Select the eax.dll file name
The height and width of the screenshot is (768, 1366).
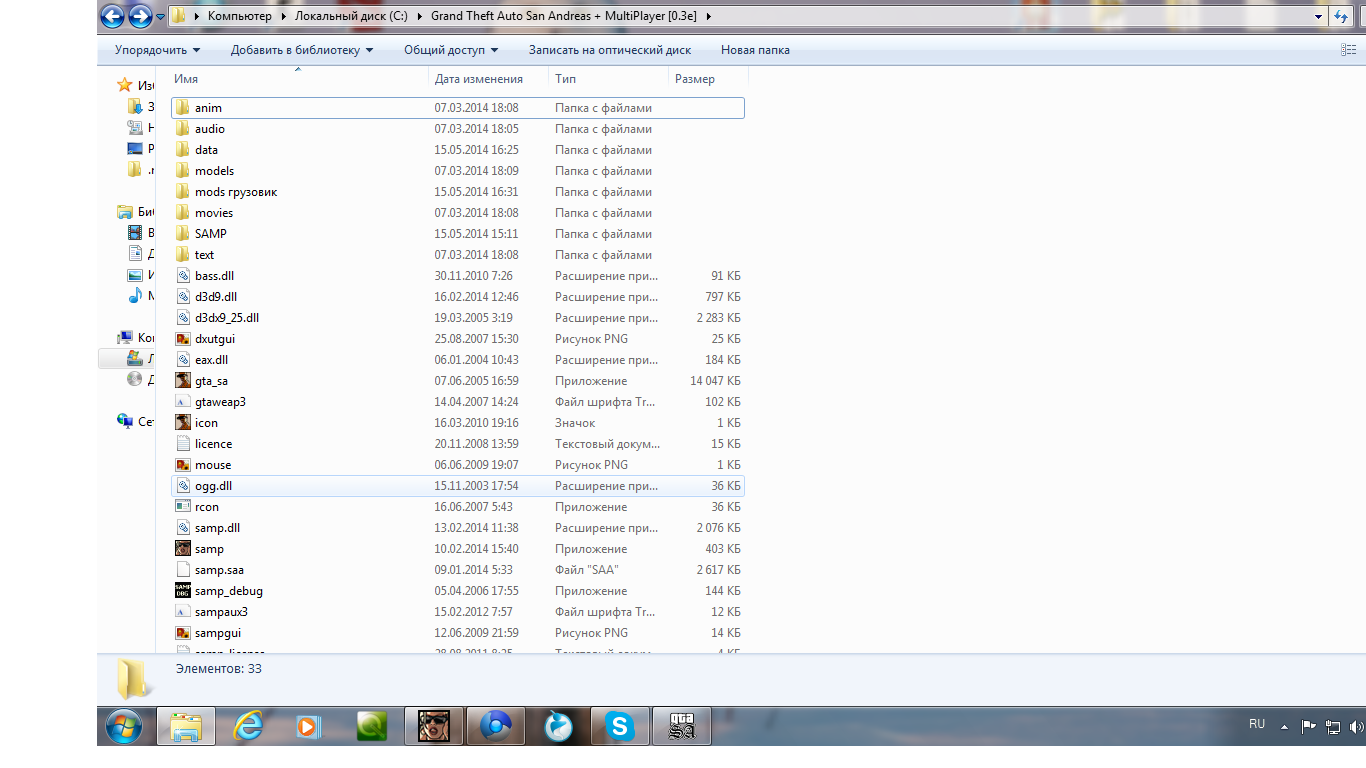pyautogui.click(x=212, y=360)
